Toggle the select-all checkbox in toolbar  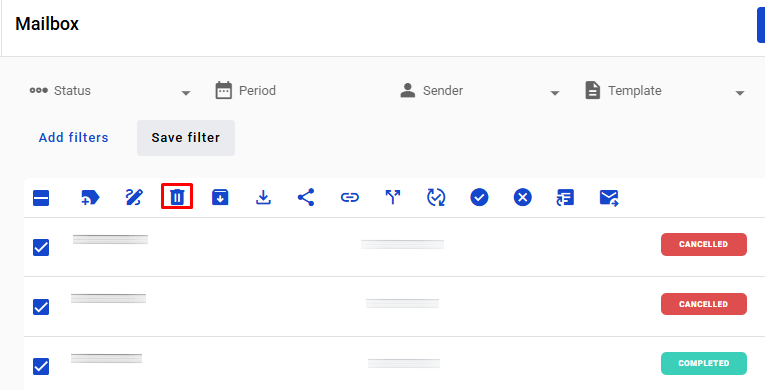point(41,198)
